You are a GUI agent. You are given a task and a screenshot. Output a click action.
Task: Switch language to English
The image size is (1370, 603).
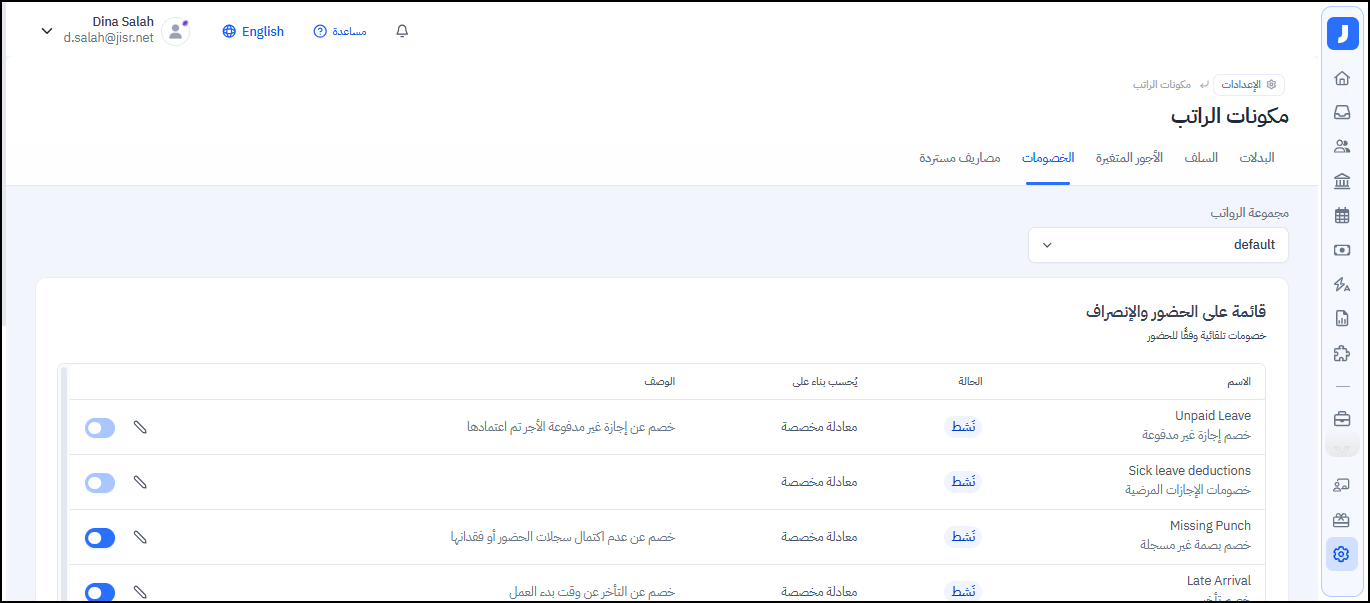(x=253, y=31)
